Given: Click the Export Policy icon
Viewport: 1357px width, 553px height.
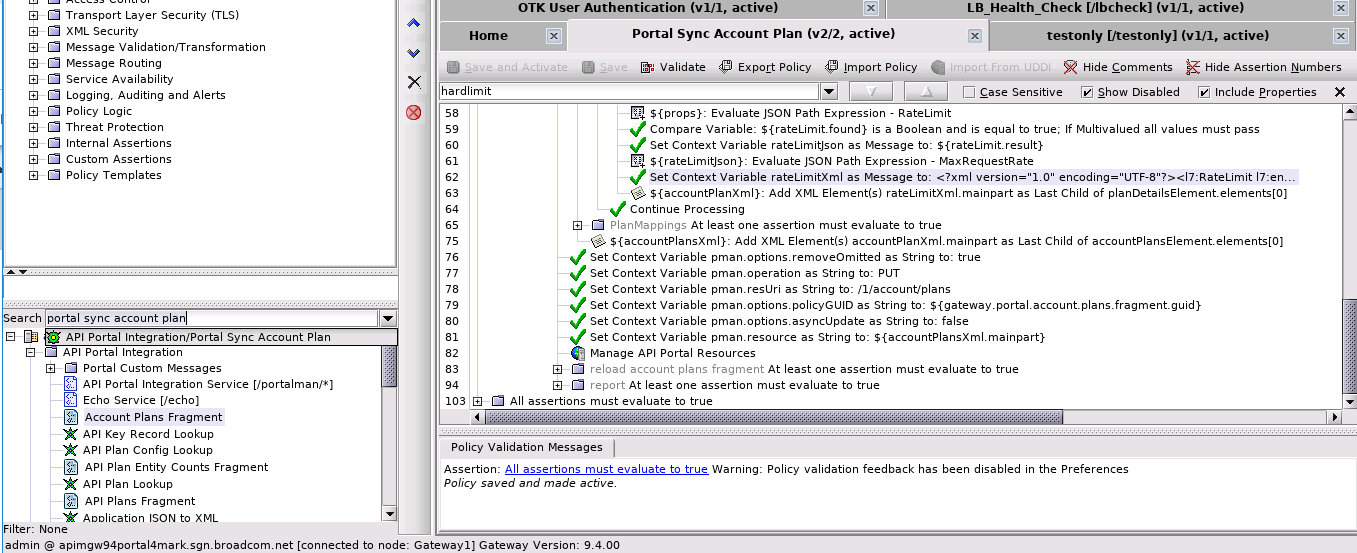Looking at the screenshot, I should [x=724, y=68].
